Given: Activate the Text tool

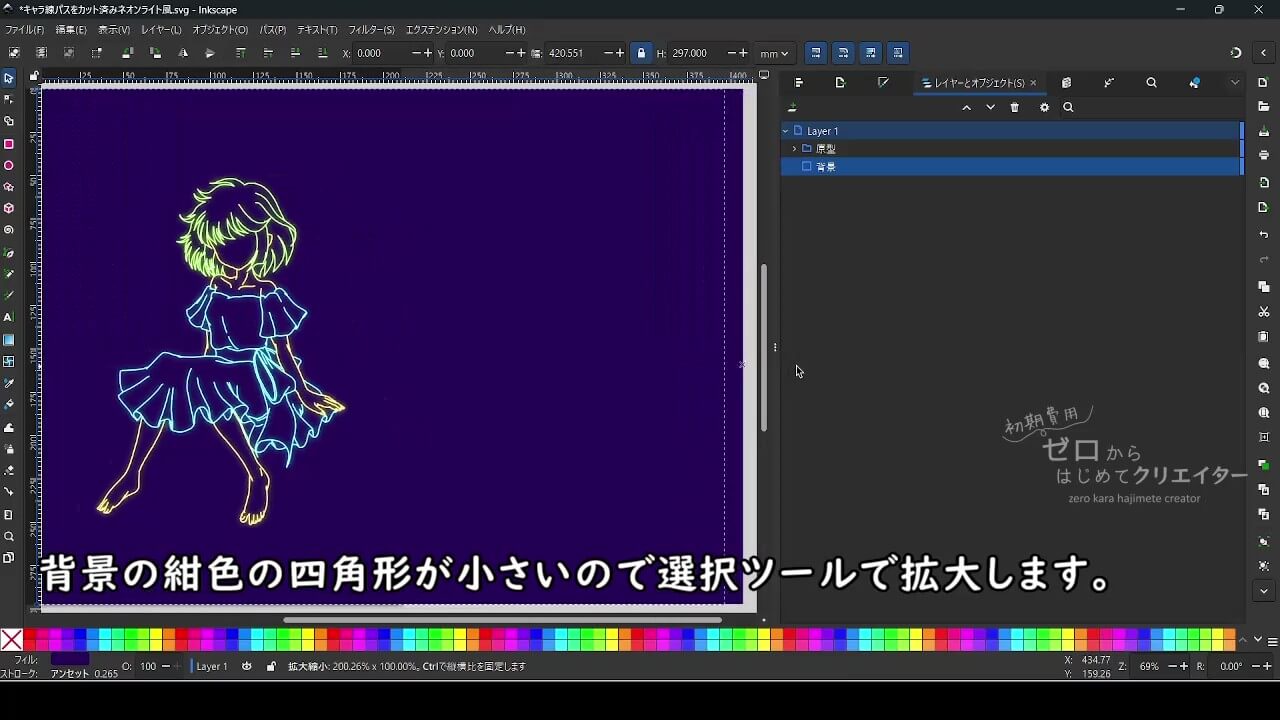Looking at the screenshot, I should coord(9,317).
